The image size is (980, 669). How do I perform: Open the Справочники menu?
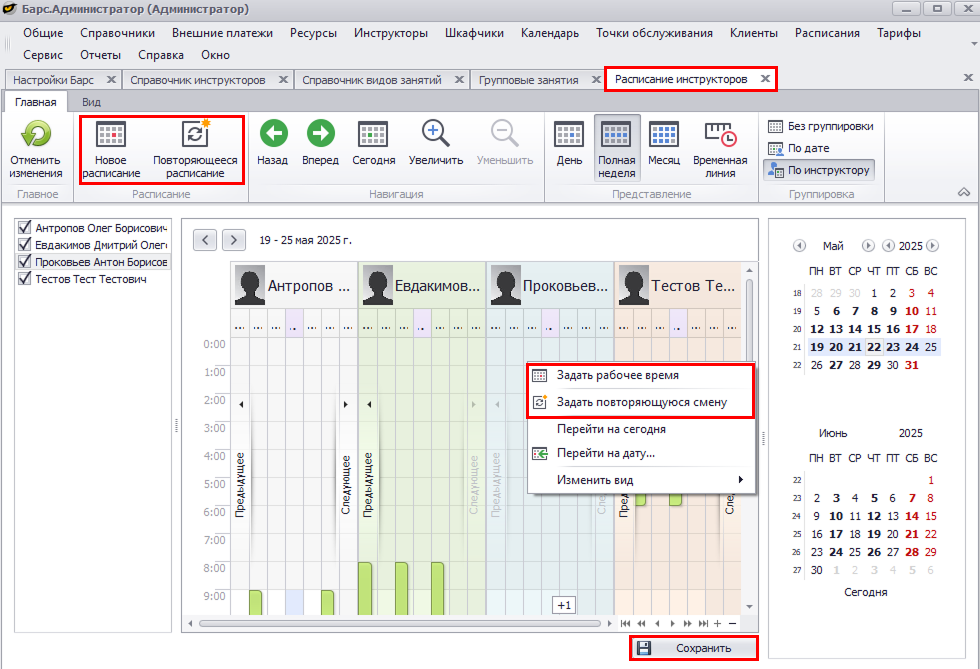coord(118,33)
